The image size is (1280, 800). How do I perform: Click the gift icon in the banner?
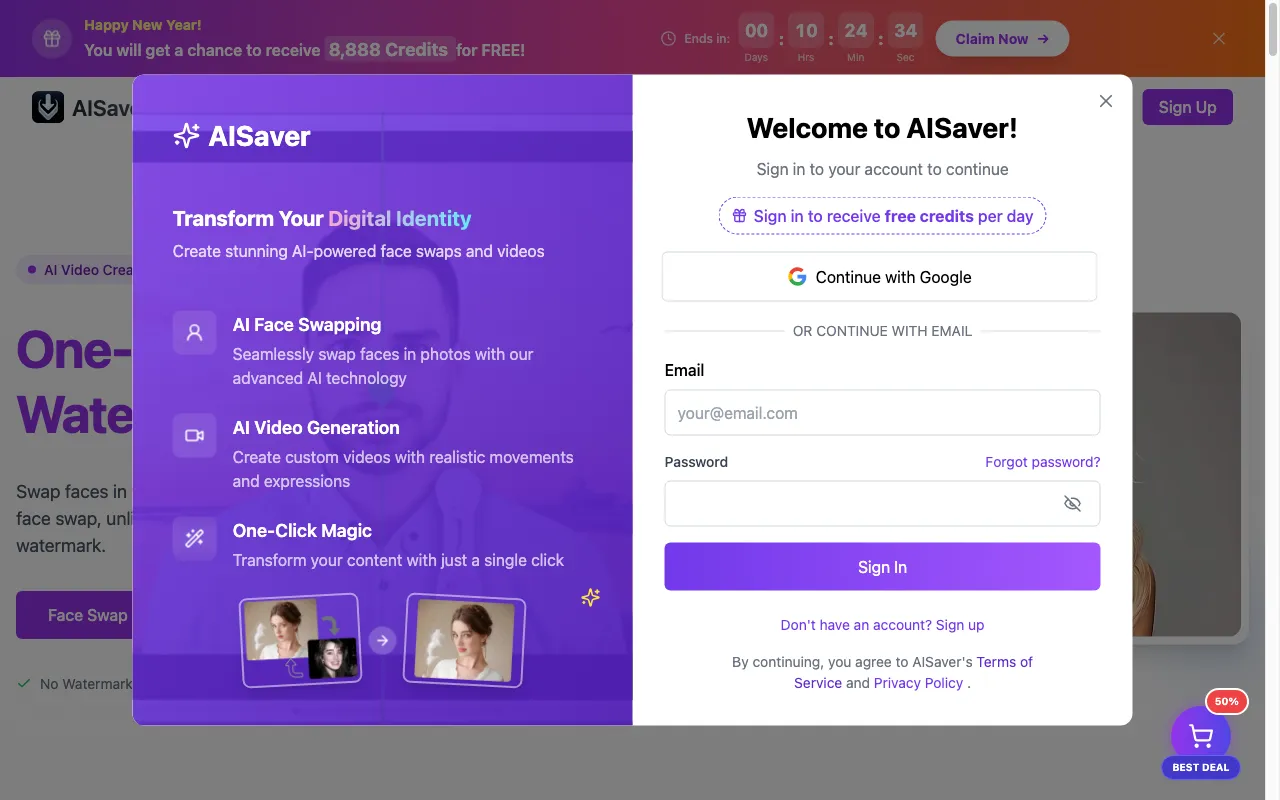pyautogui.click(x=52, y=39)
